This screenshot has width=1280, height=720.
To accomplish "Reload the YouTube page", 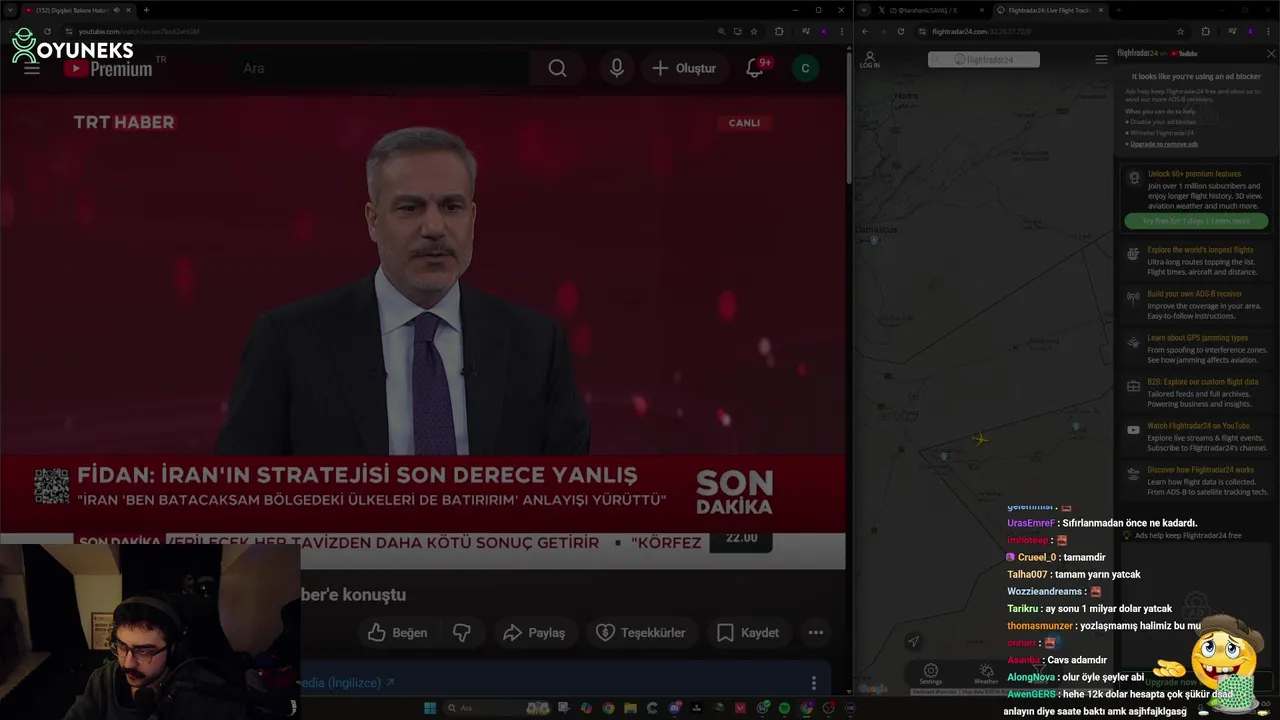I will (47, 32).
